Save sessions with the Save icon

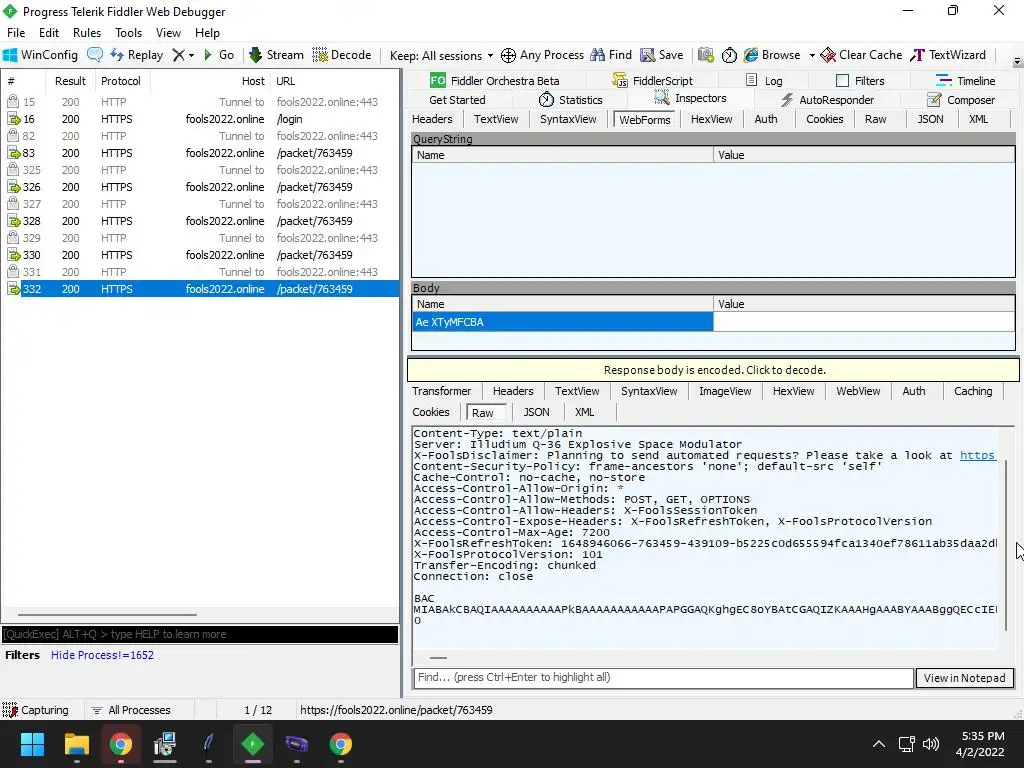coord(662,55)
